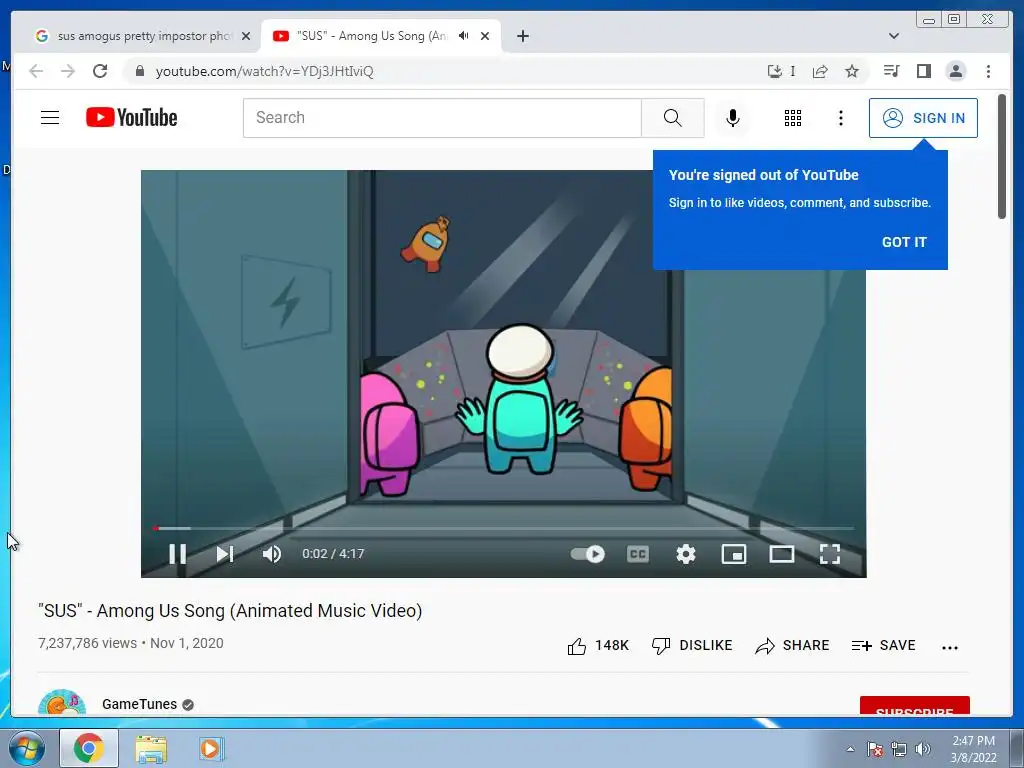Go forward in browser history

point(68,71)
